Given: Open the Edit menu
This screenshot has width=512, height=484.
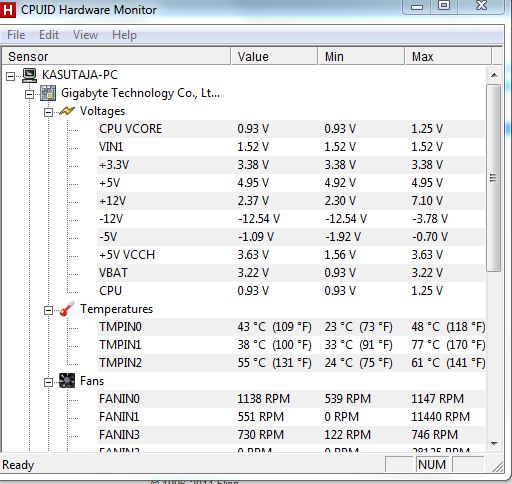Looking at the screenshot, I should (49, 35).
